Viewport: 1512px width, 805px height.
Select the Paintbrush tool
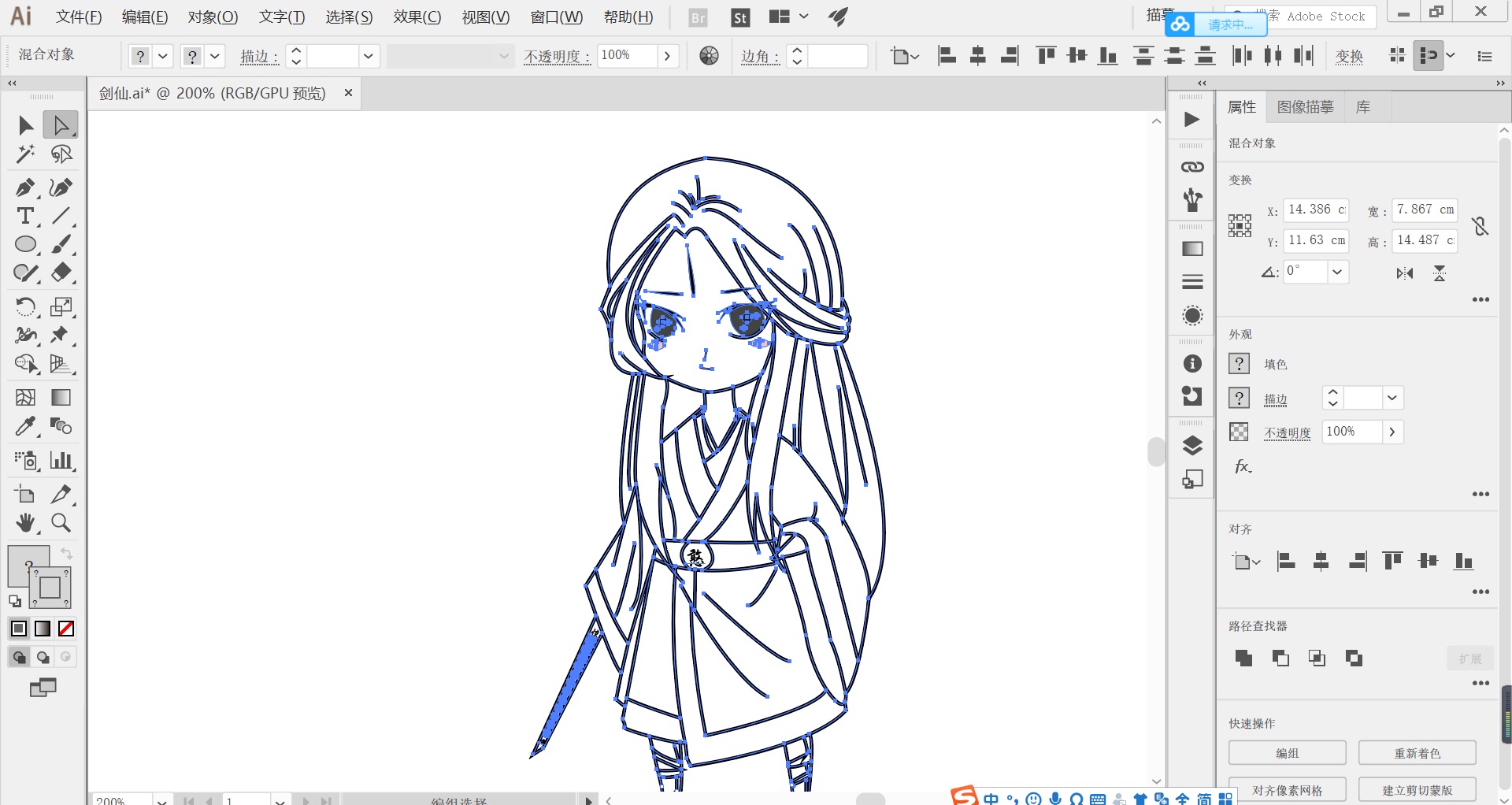pyautogui.click(x=61, y=244)
